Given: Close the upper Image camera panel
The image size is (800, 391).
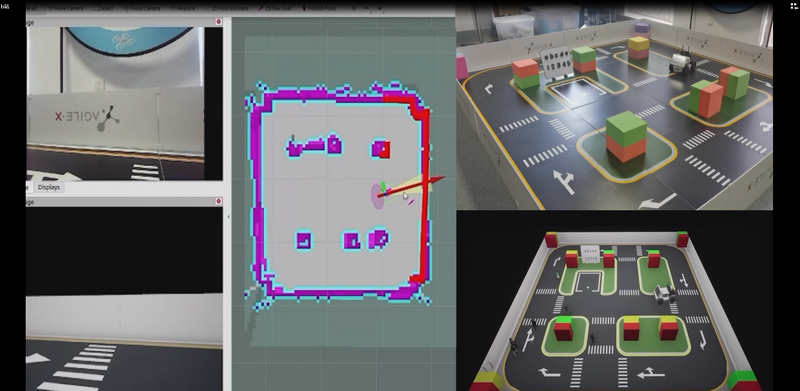Looking at the screenshot, I should (x=218, y=22).
